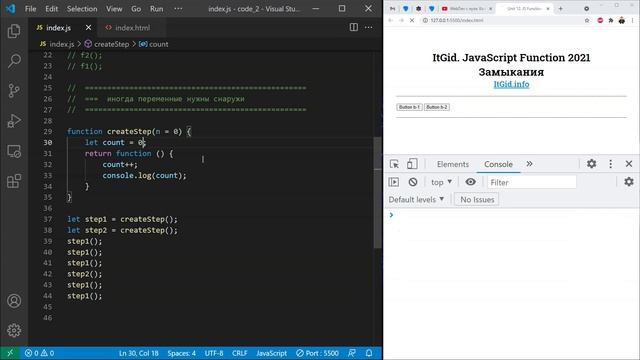Image resolution: width=640 pixels, height=360 pixels.
Task: Open the Chrome three-dot menu
Action: (633, 20)
